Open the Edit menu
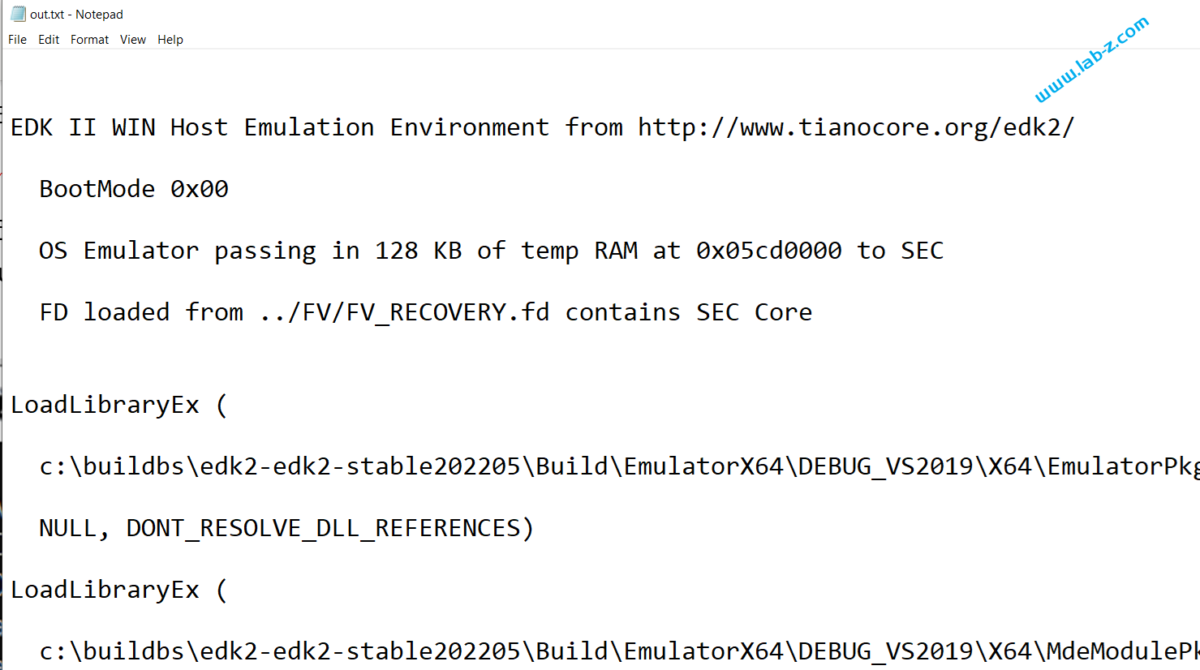Viewport: 1200px width, 670px height. (x=48, y=39)
